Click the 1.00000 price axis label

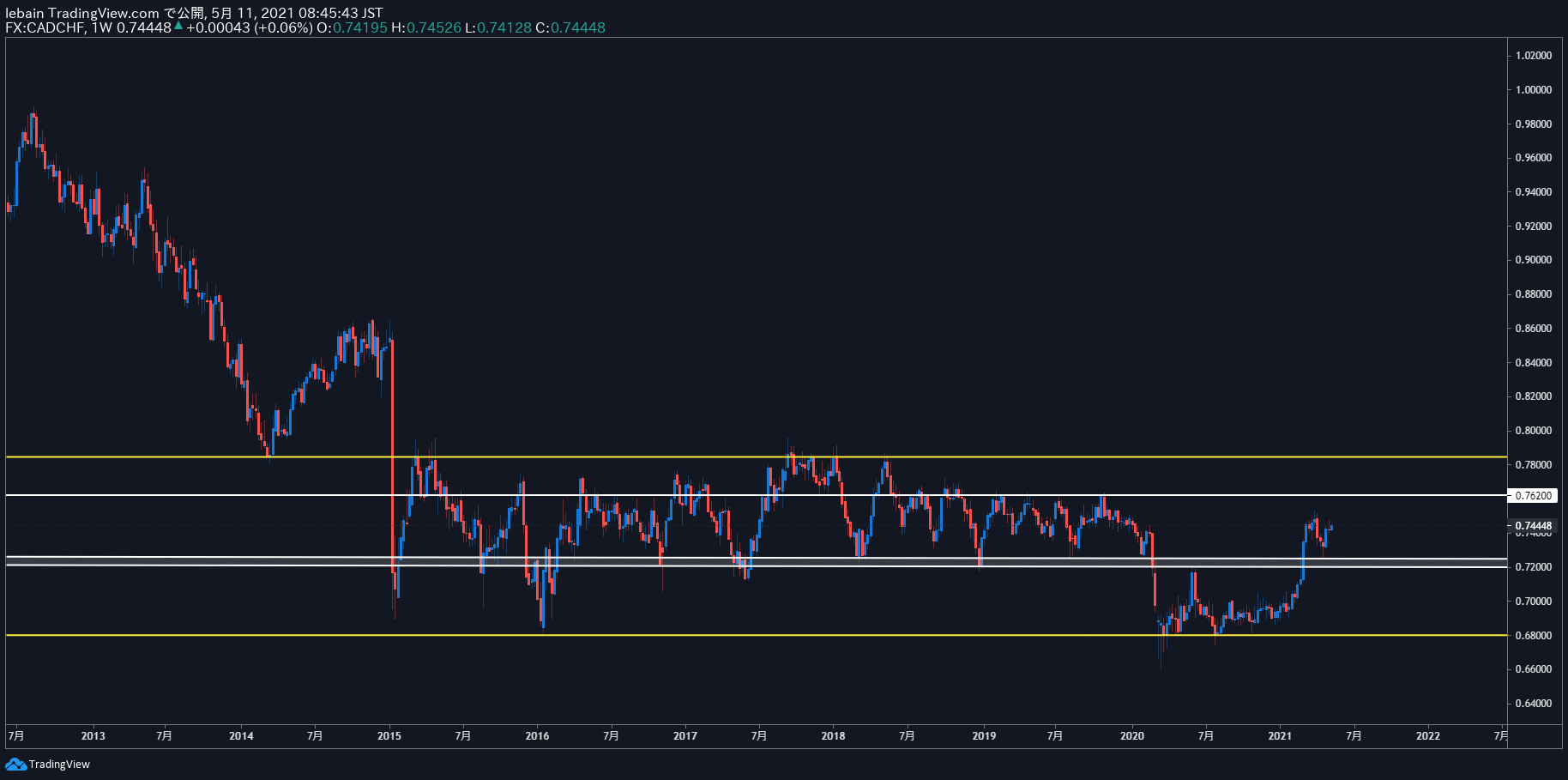1534,90
